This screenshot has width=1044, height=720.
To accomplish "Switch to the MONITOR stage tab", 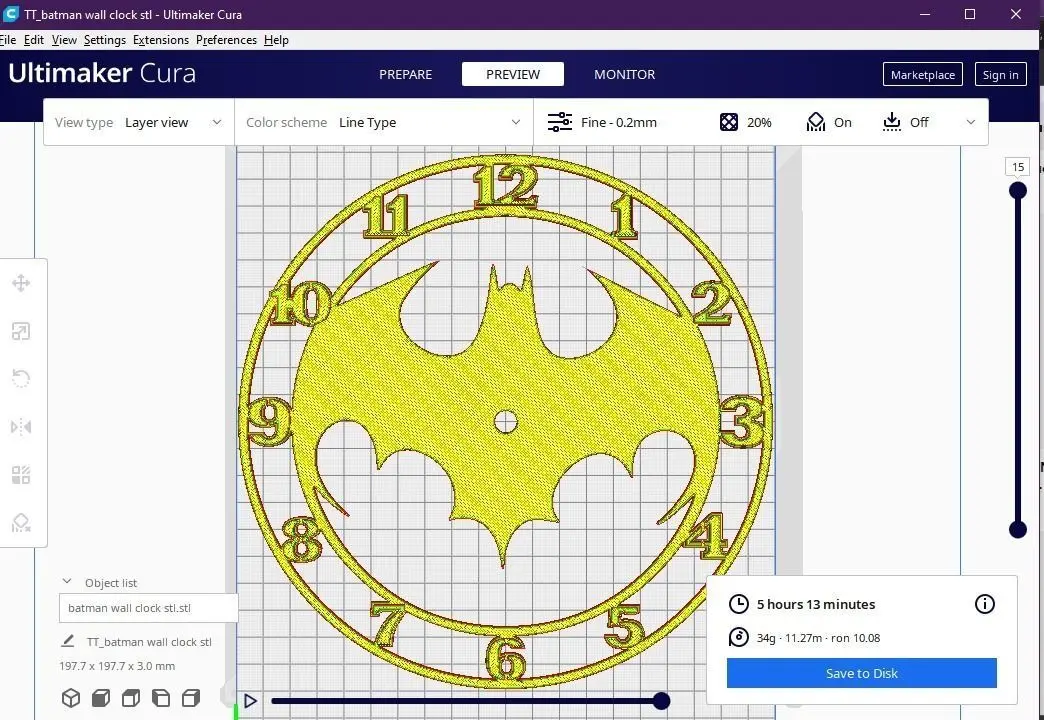I will 625,75.
